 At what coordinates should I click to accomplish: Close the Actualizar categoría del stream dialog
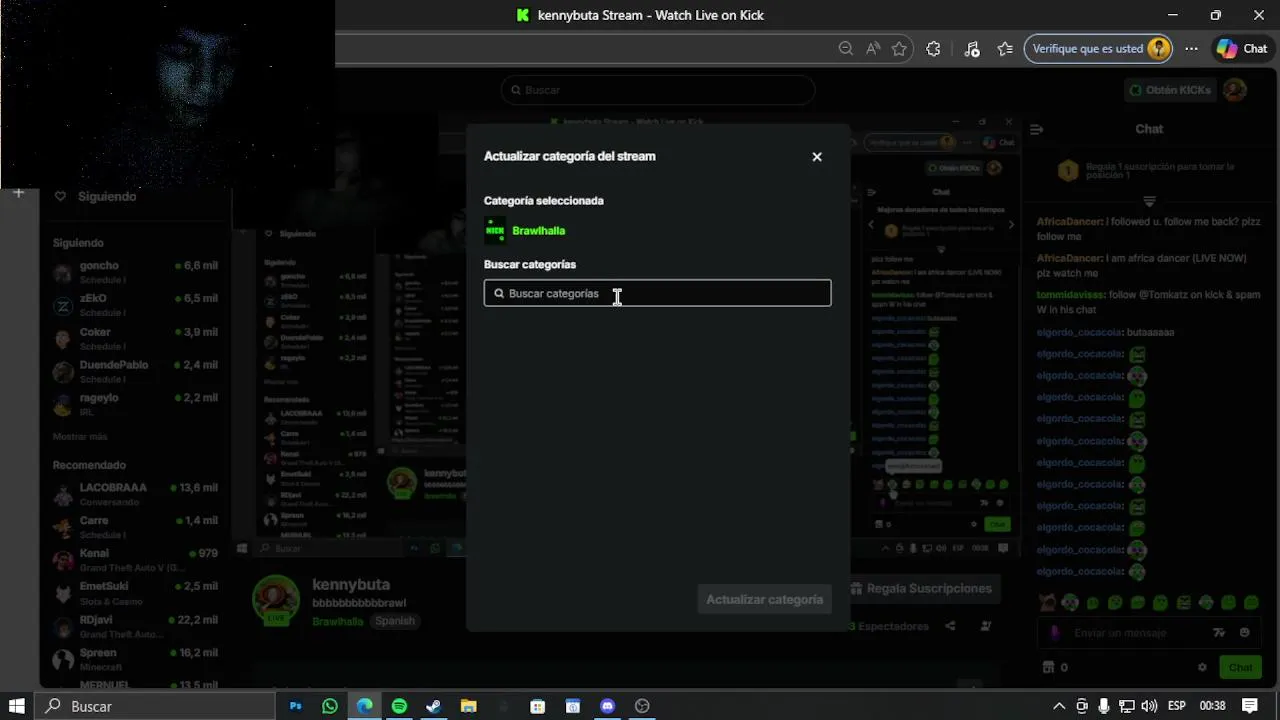[817, 157]
